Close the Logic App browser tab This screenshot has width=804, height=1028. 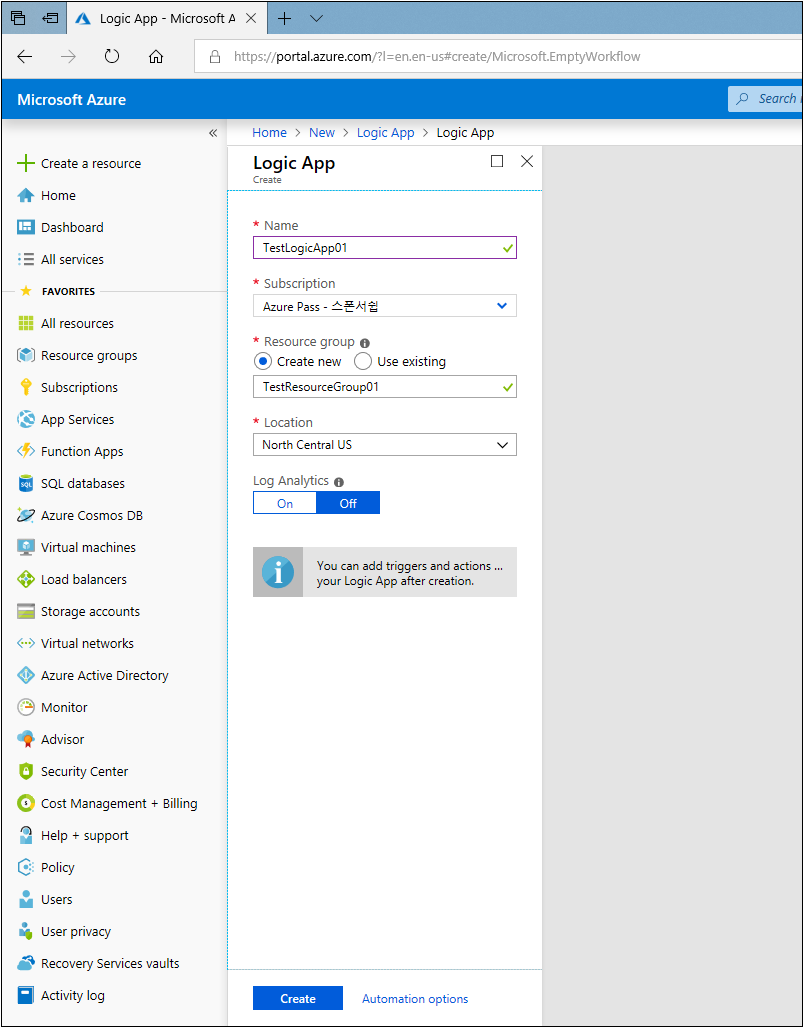(250, 18)
